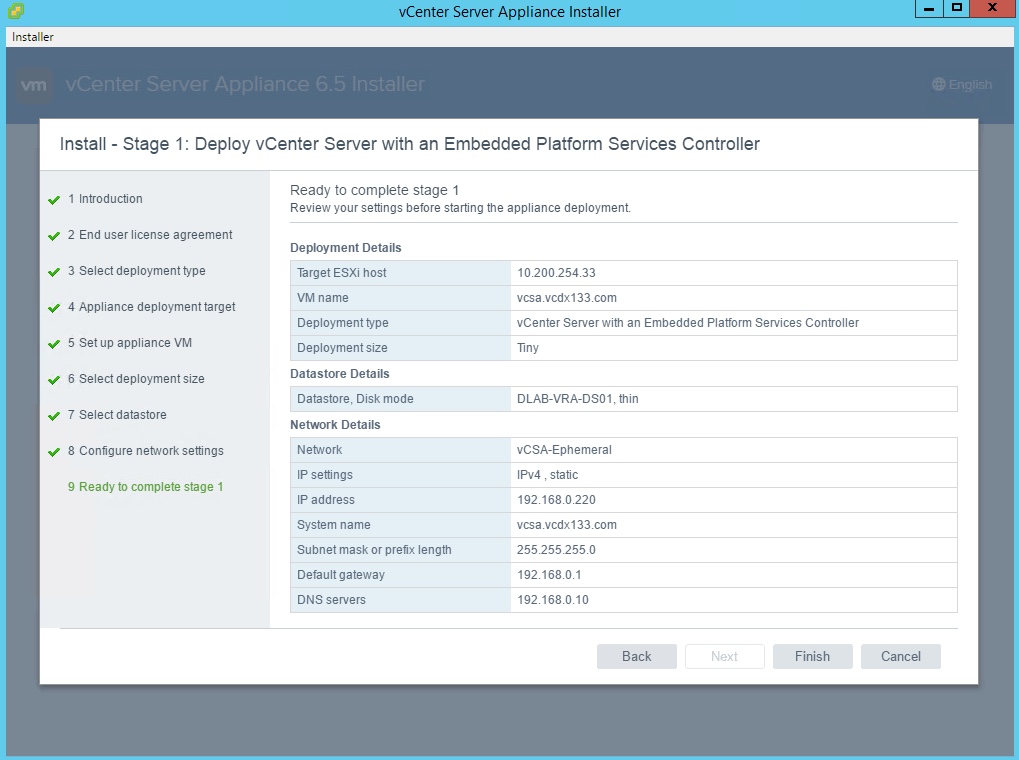This screenshot has width=1019, height=760.
Task: Maximize the installer window
Action: tap(957, 9)
